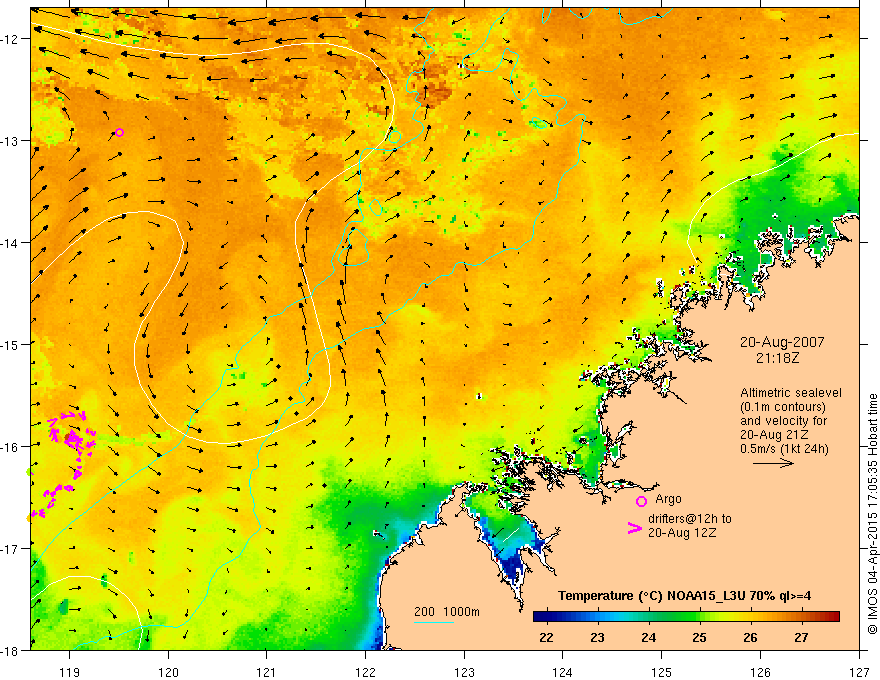
Task: Click the longitude axis label "126"
Action: 760,672
